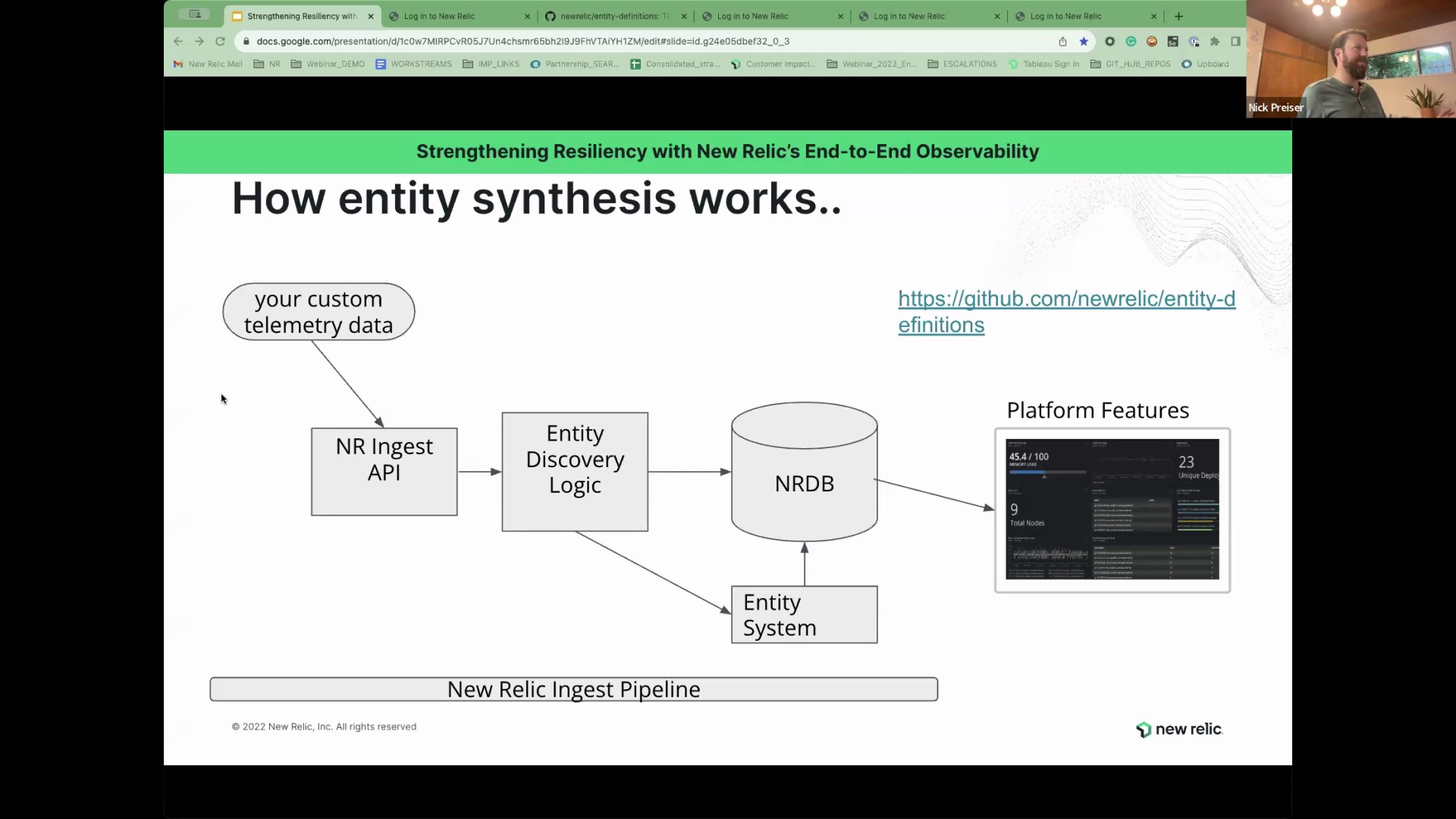This screenshot has width=1456, height=819.
Task: Open the Consolidated_stra... sheet bookmark
Action: click(675, 64)
